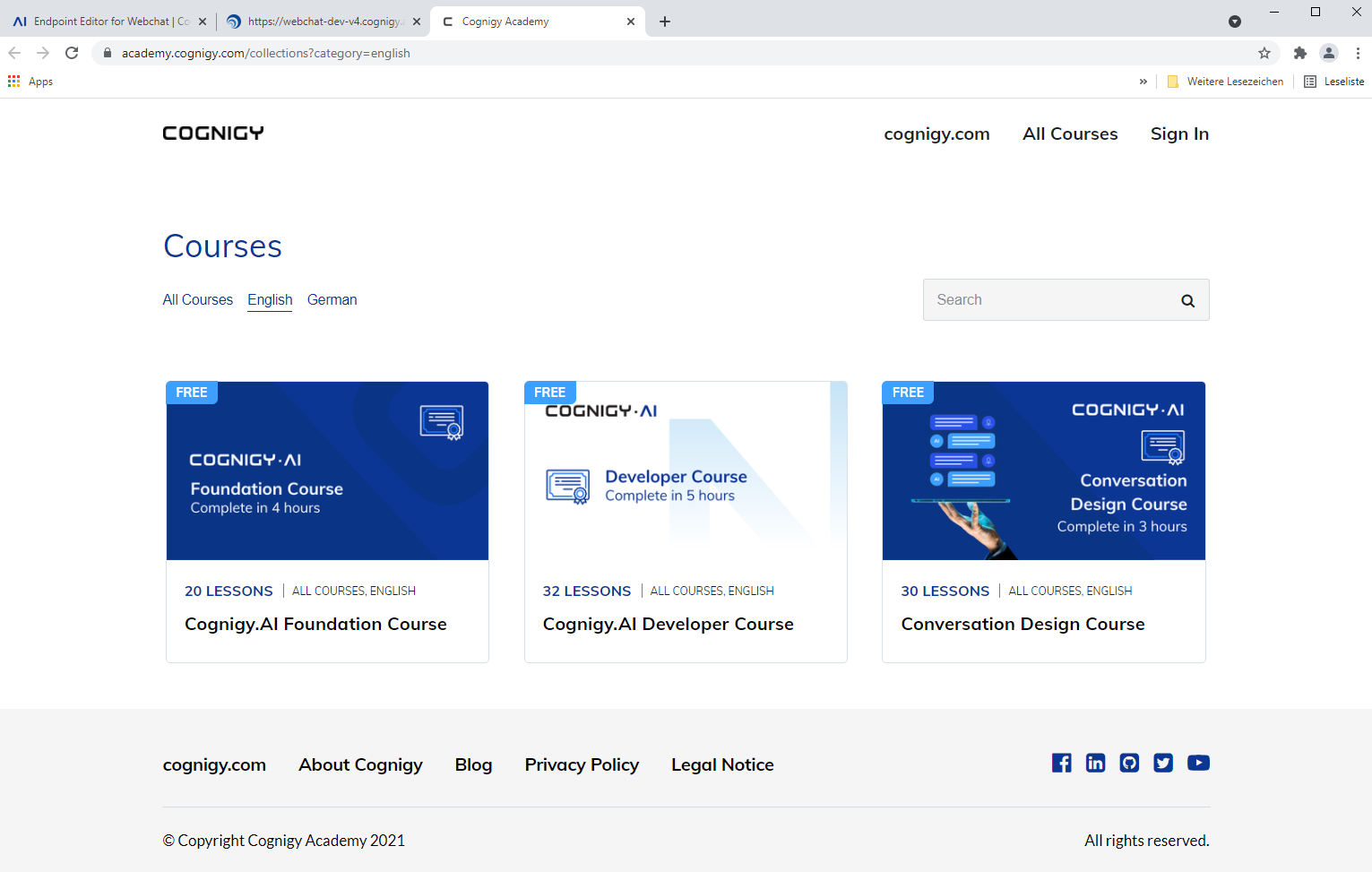This screenshot has height=872, width=1372.
Task: Click the search magnifier icon
Action: pos(1187,300)
